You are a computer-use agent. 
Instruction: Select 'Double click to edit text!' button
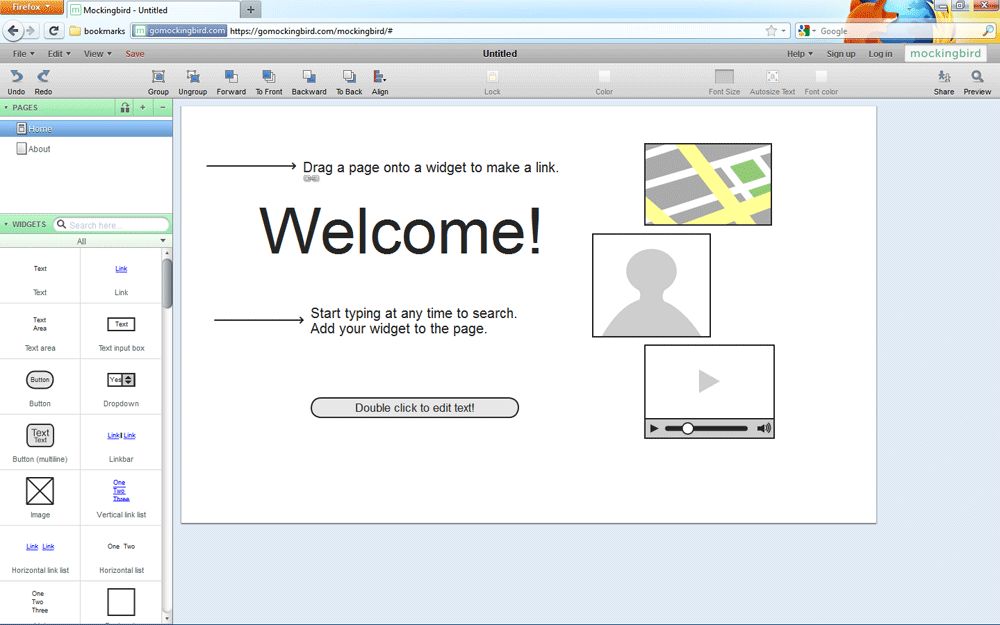click(x=415, y=408)
